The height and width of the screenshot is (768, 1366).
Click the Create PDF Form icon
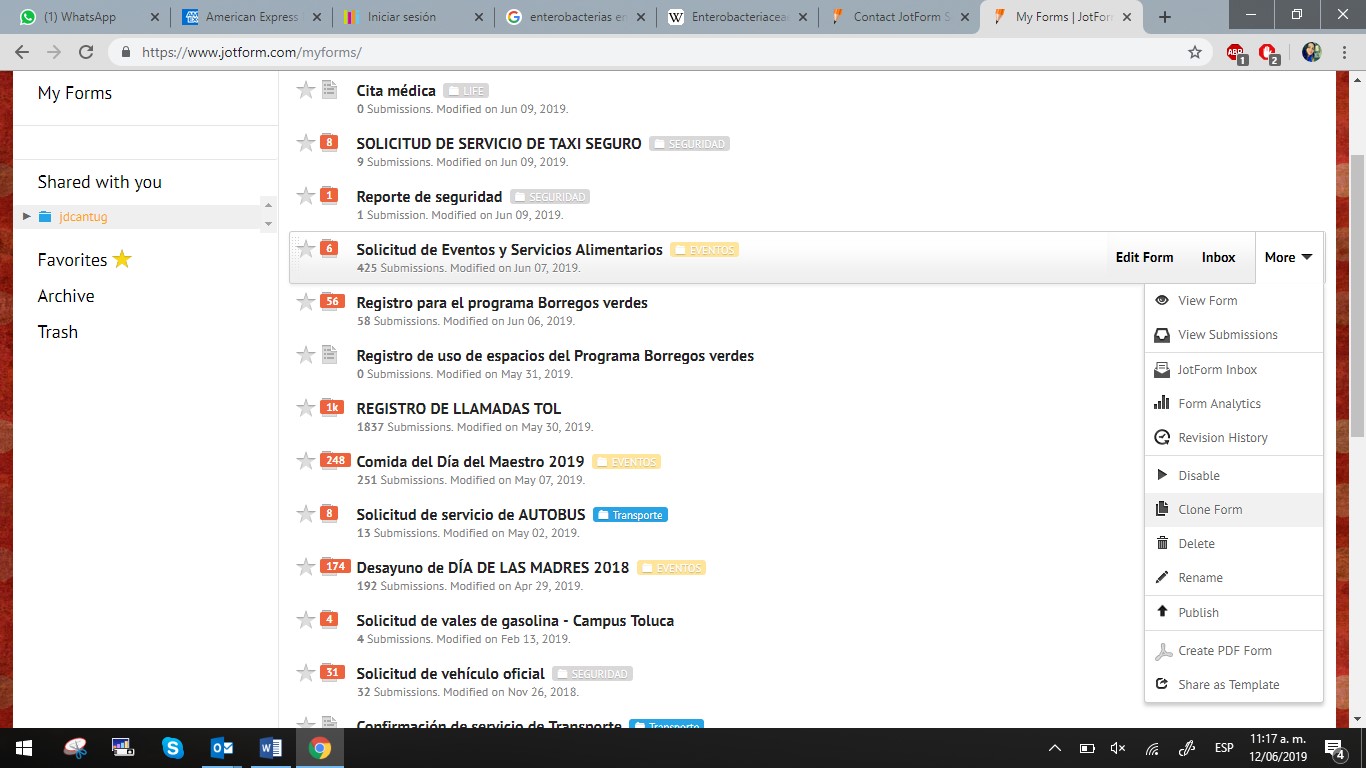click(1163, 651)
